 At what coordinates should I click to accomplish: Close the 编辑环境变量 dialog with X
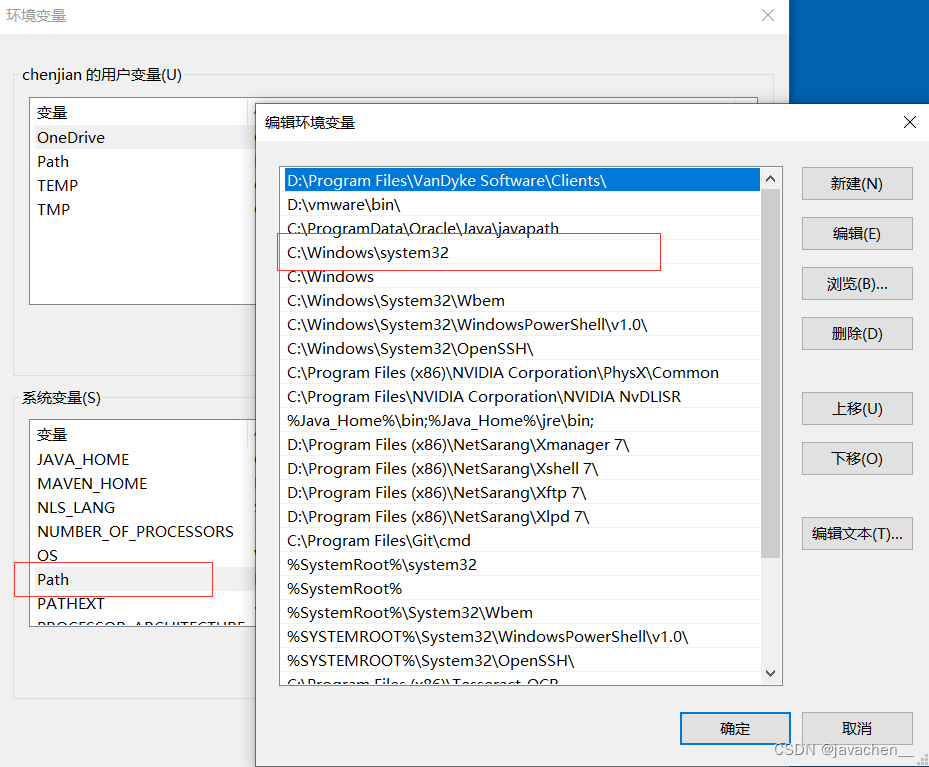point(909,122)
